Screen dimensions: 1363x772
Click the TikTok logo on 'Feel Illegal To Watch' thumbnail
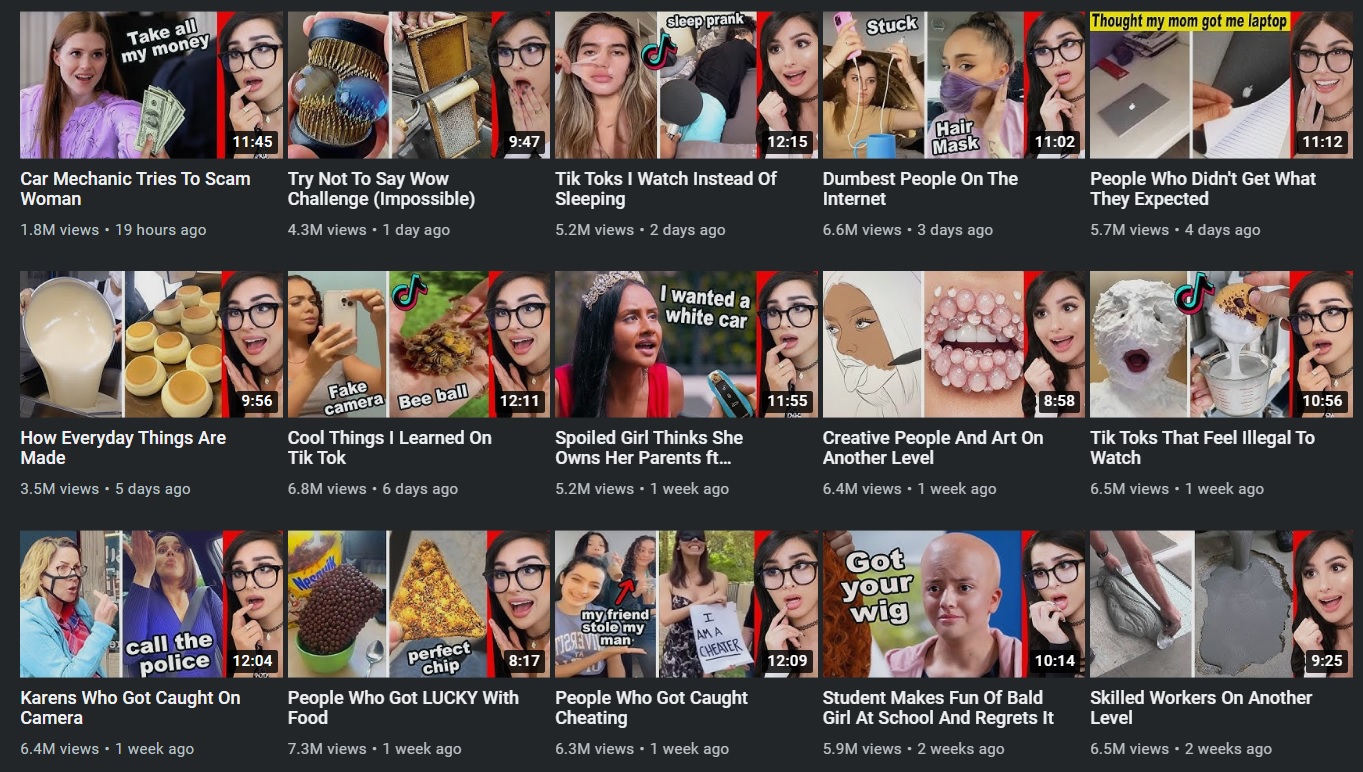pyautogui.click(x=1193, y=293)
